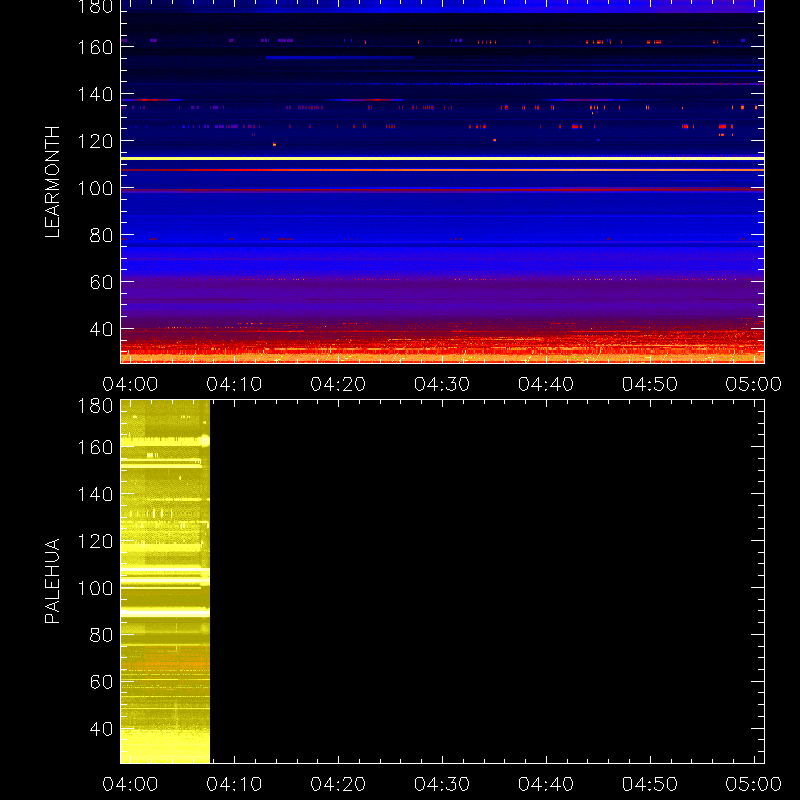Image resolution: width=800 pixels, height=800 pixels.
Task: Select the 120 tick label on Learmonth axis
Action: pos(95,141)
